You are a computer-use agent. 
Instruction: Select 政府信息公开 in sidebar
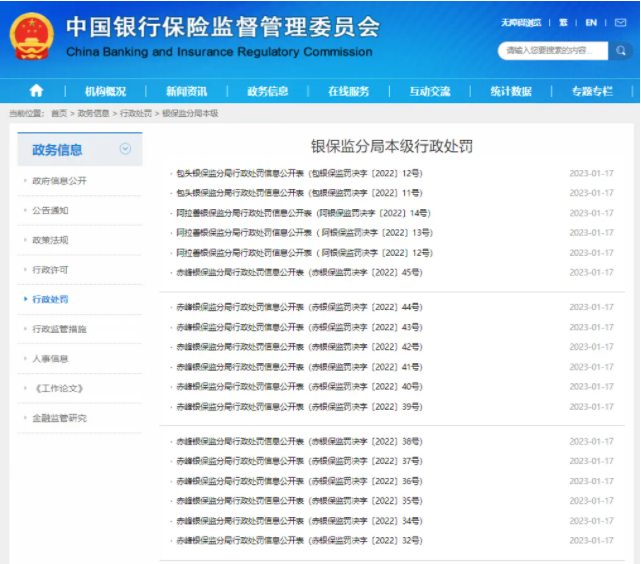[x=59, y=181]
